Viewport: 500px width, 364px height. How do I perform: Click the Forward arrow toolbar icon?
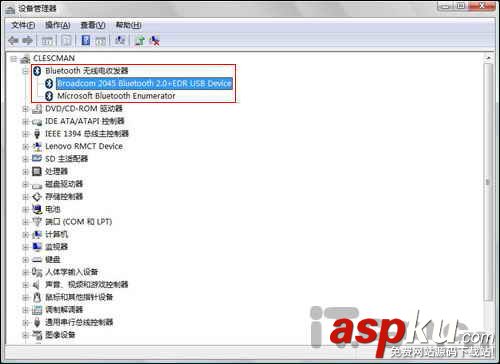pos(27,41)
